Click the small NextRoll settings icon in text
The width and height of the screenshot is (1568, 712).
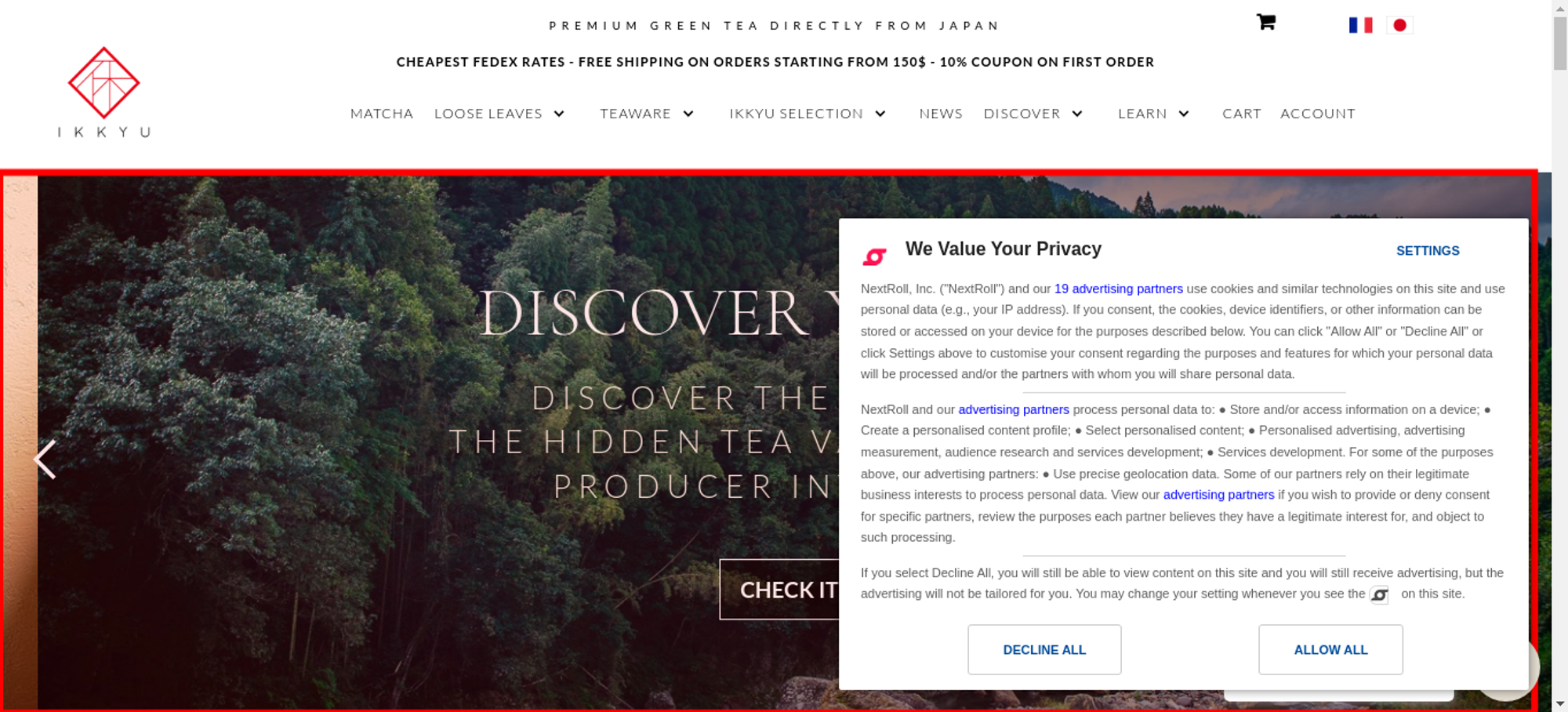tap(1379, 594)
